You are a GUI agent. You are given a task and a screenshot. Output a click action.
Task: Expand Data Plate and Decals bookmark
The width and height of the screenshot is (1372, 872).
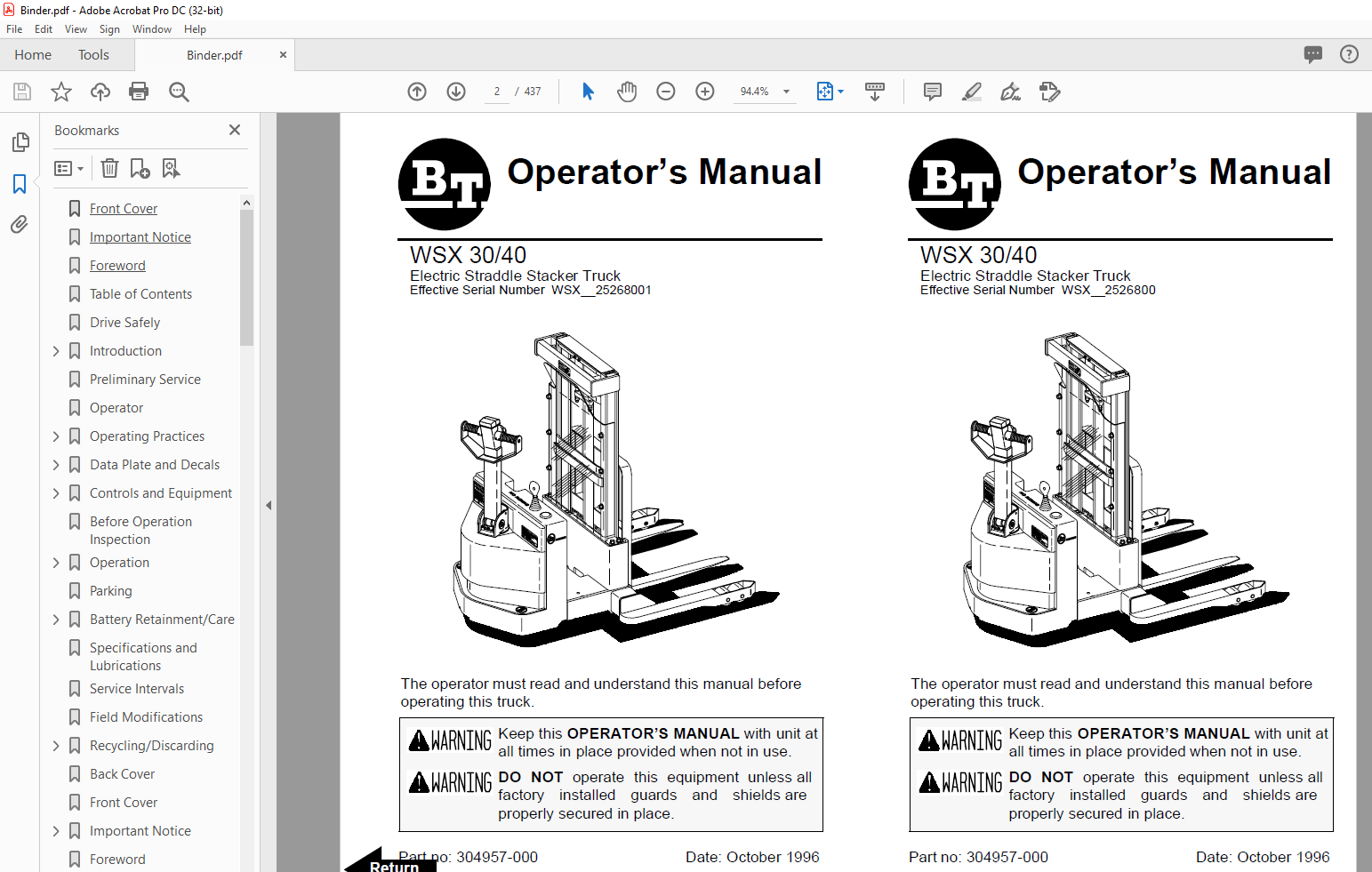[x=56, y=465]
